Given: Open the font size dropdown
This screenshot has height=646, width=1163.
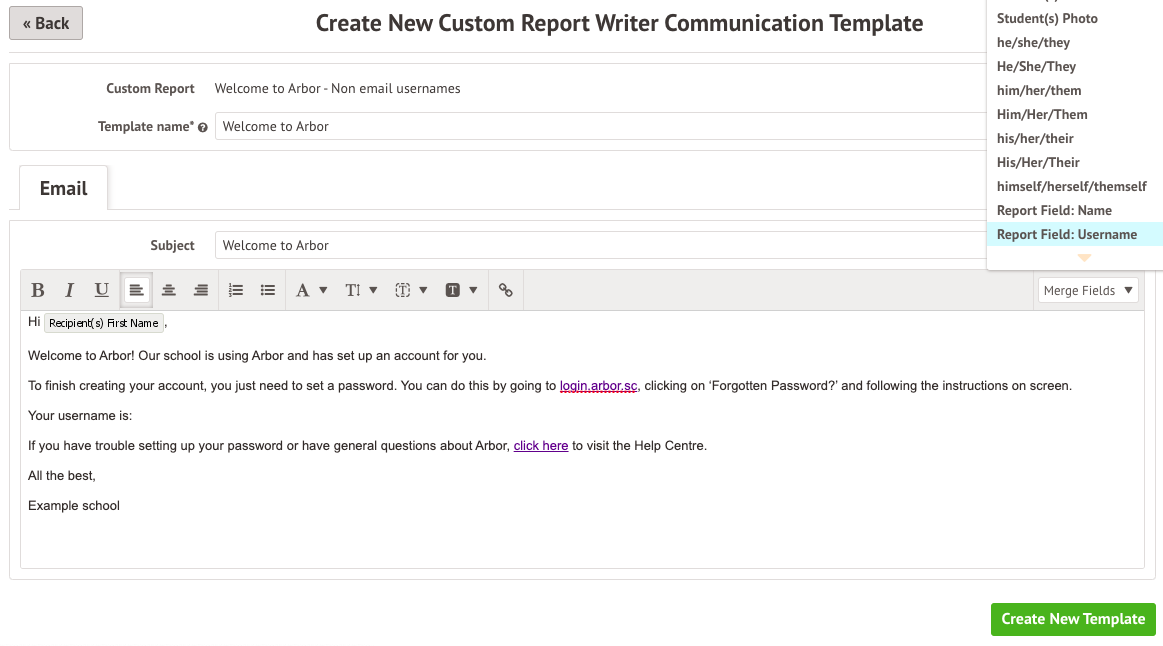Looking at the screenshot, I should click(361, 290).
